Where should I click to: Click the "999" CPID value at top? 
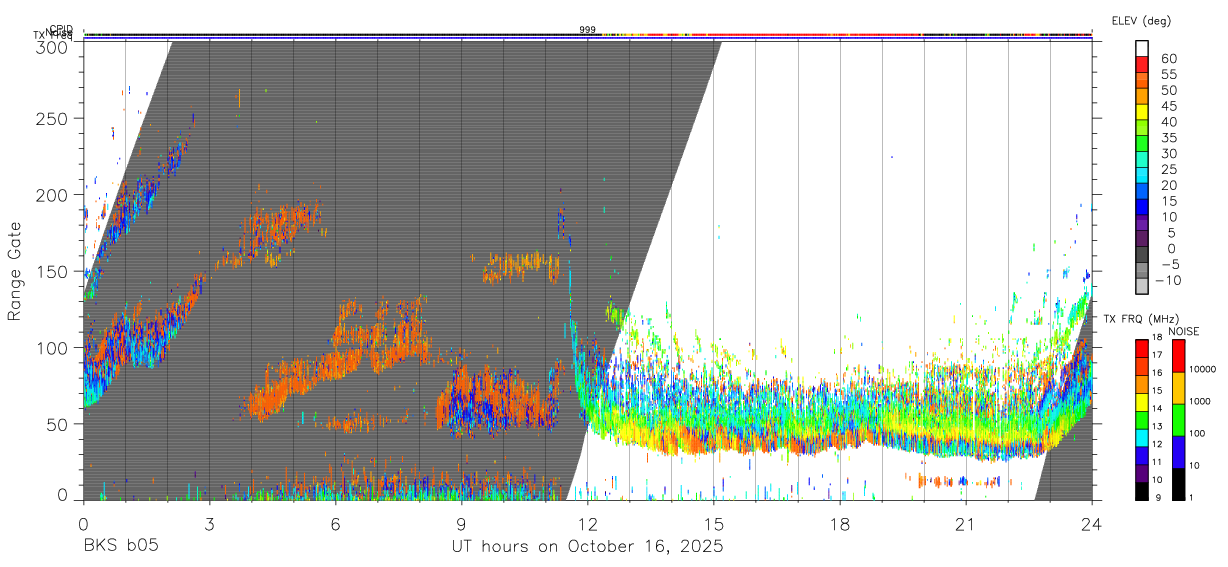pos(587,30)
